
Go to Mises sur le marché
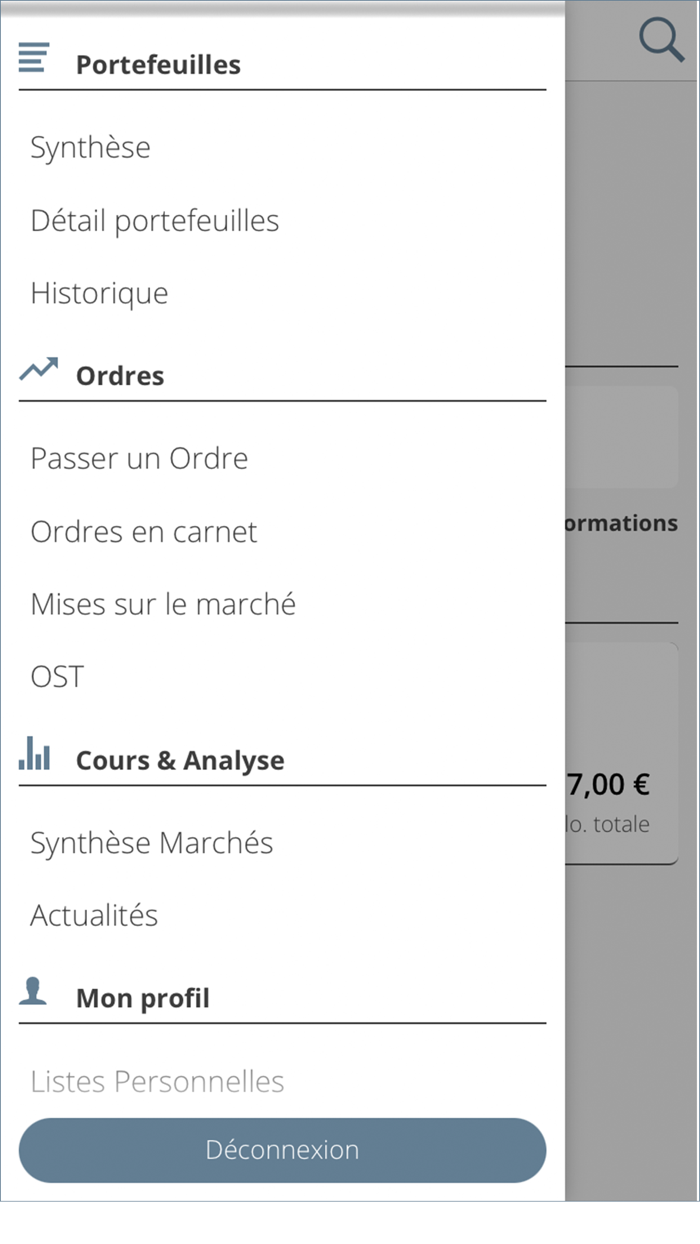(163, 604)
